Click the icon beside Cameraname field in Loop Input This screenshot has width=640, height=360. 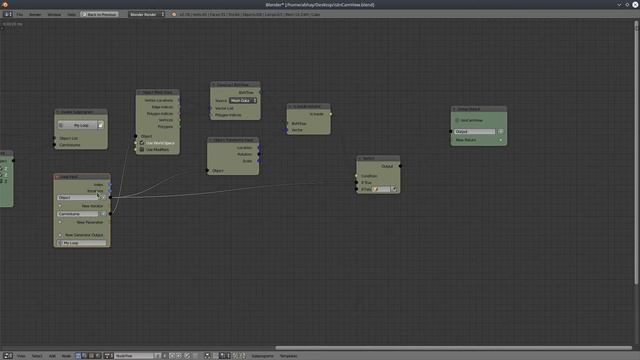click(103, 214)
